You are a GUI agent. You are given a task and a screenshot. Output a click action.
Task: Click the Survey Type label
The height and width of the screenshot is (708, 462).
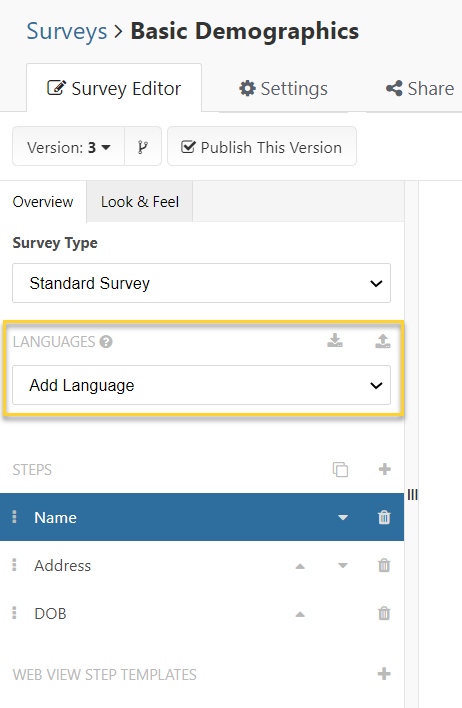click(x=55, y=243)
